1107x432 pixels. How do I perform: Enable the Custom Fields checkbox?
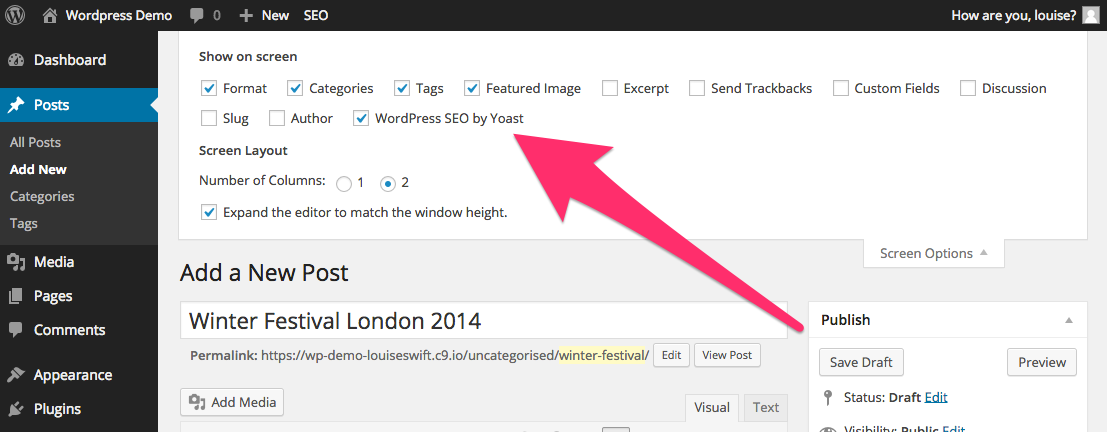(x=841, y=88)
